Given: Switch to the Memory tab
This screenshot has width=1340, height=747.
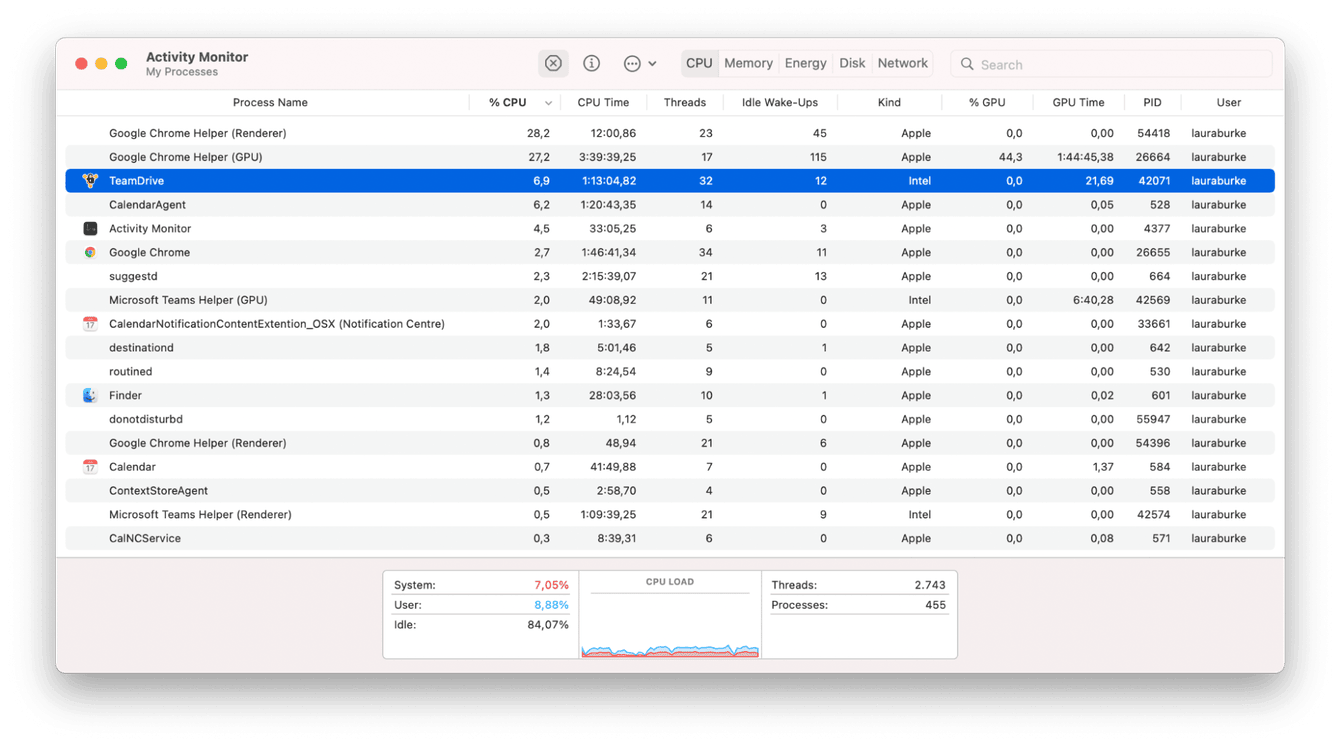Looking at the screenshot, I should pyautogui.click(x=748, y=63).
